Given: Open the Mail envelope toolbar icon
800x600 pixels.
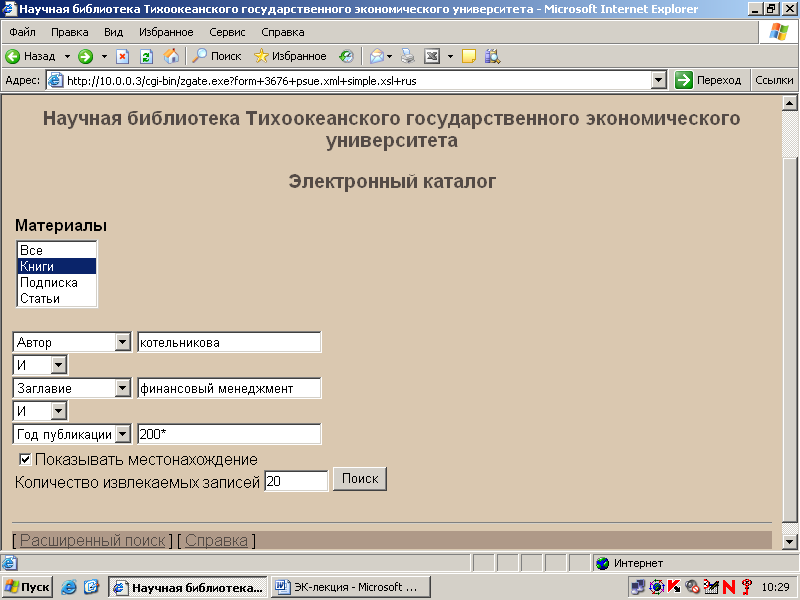Looking at the screenshot, I should coord(377,56).
